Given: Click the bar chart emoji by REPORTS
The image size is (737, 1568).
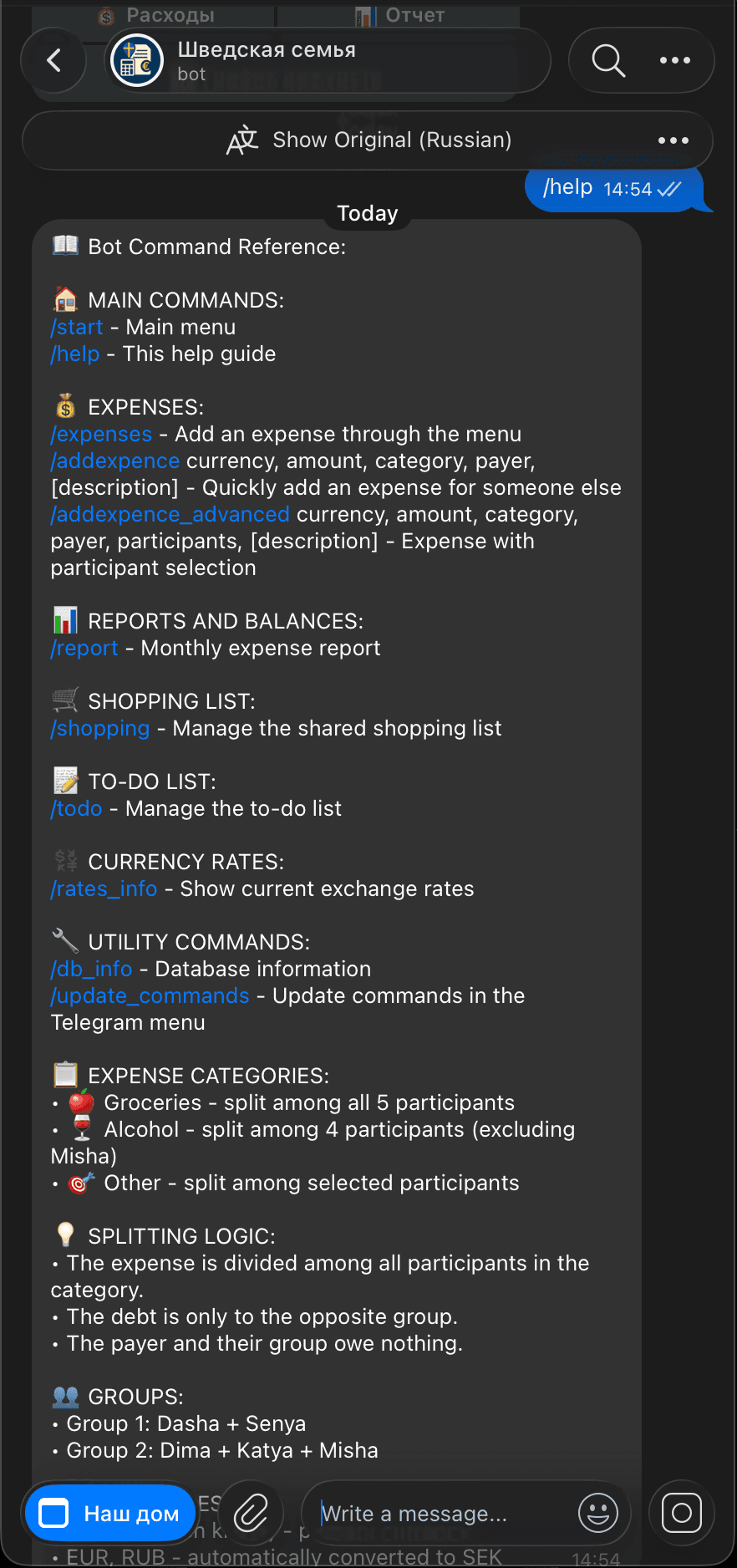Looking at the screenshot, I should [65, 620].
